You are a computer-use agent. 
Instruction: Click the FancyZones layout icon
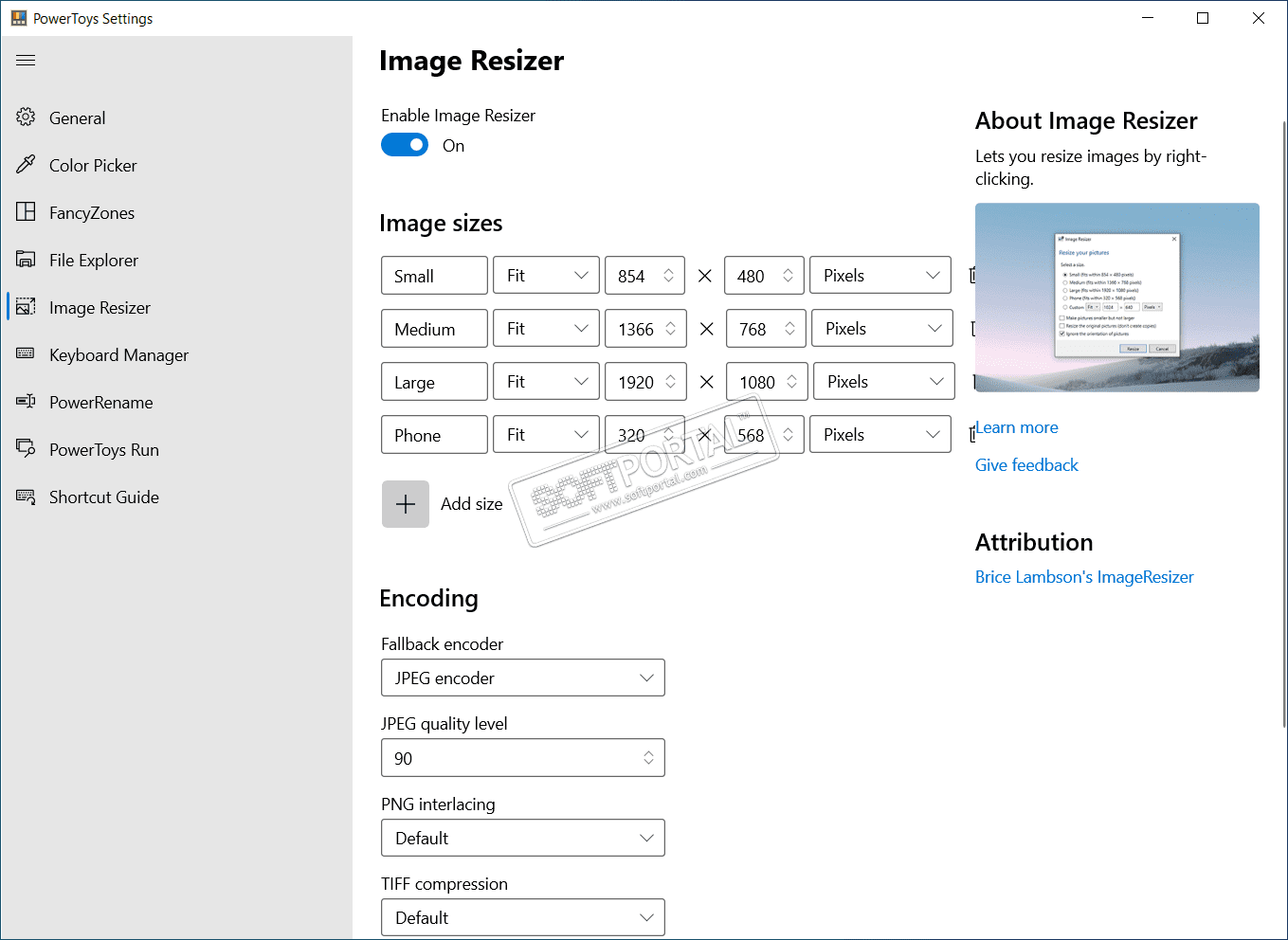click(26, 212)
